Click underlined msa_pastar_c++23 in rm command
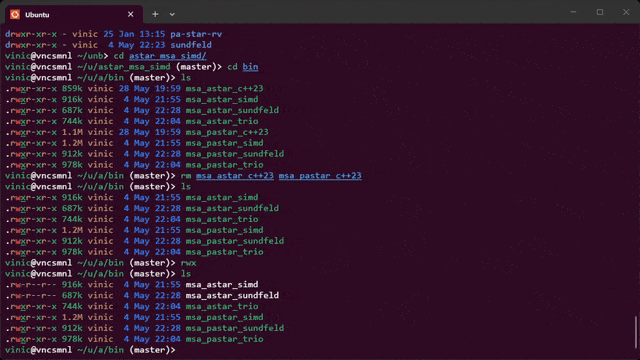 [x=320, y=176]
